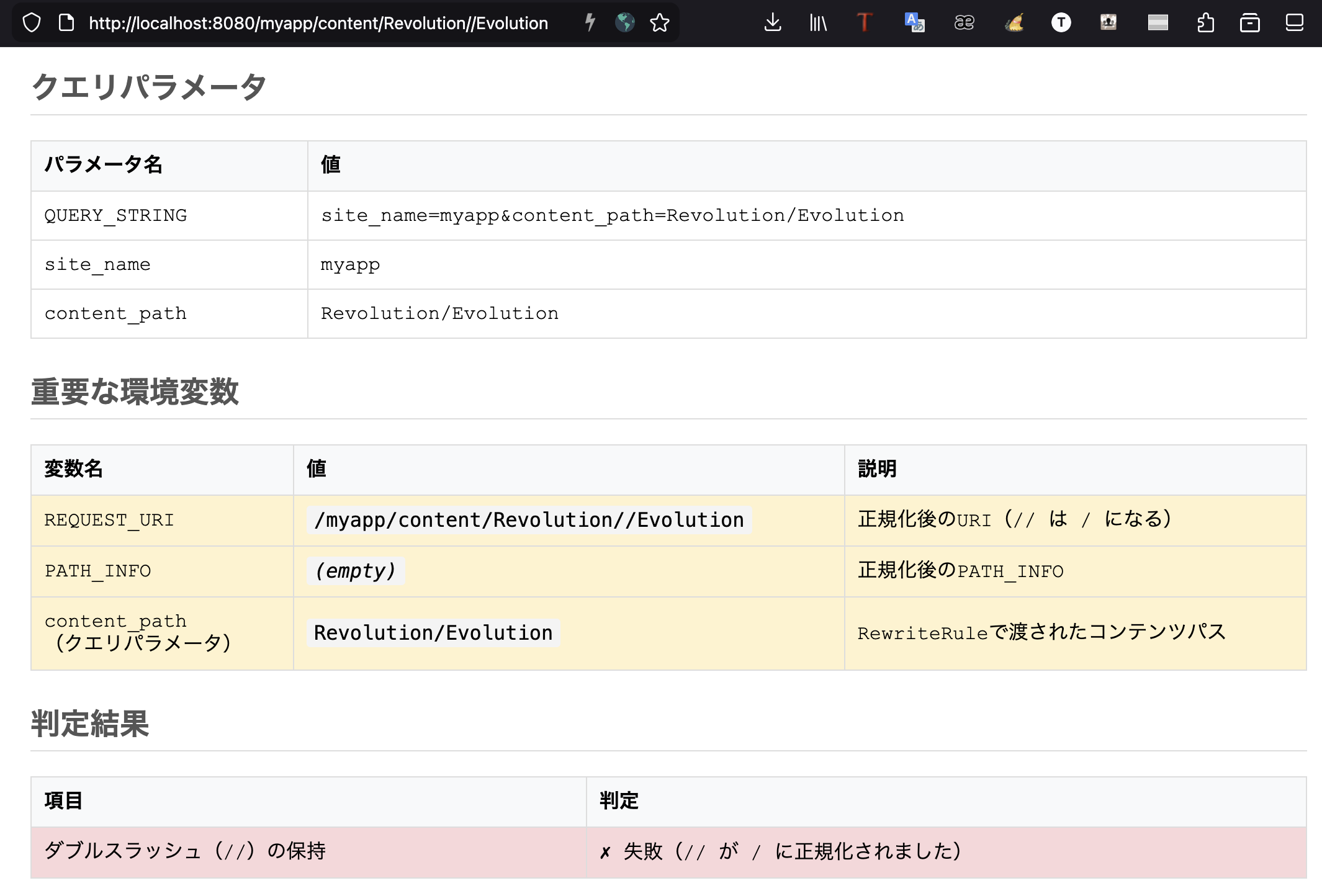Screen dimensions: 1322x896
Task: Click the QUERY_STRING value cell
Action: coord(612,215)
